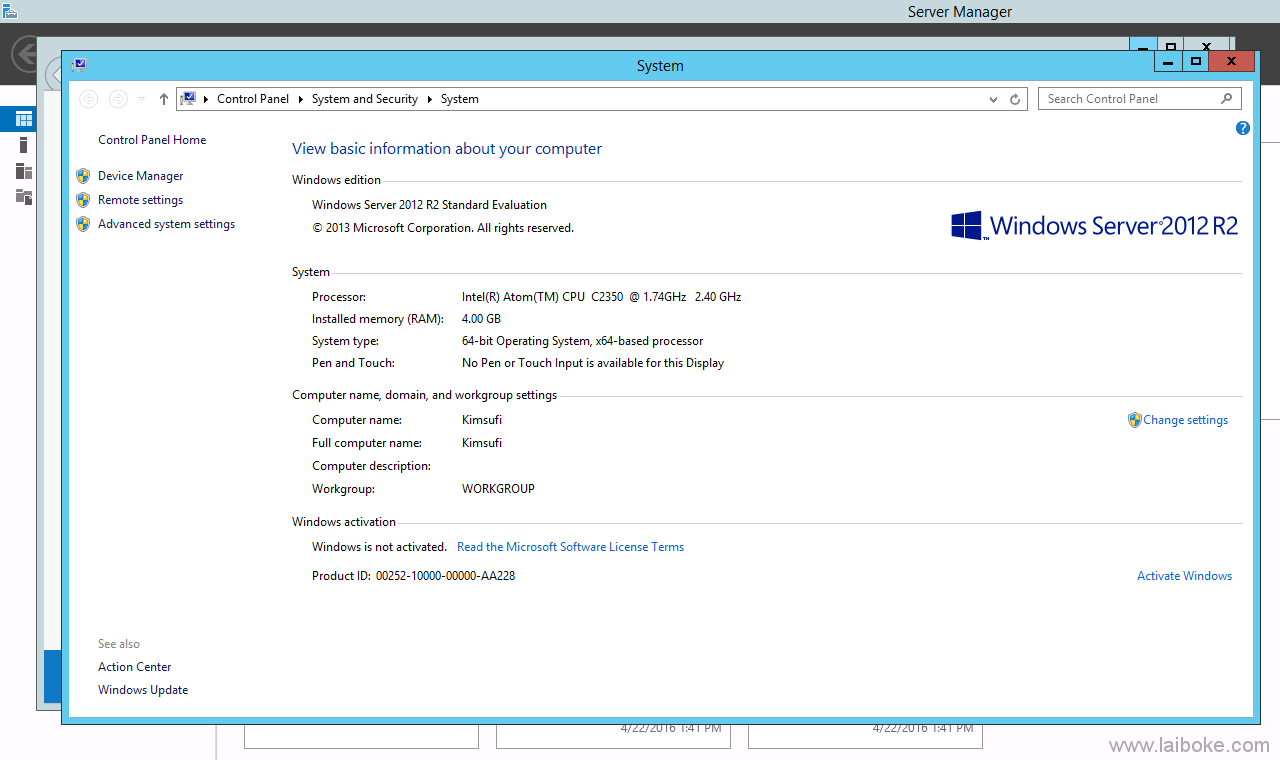This screenshot has width=1280, height=760.
Task: Click the Intel Atom processor value
Action: (601, 297)
